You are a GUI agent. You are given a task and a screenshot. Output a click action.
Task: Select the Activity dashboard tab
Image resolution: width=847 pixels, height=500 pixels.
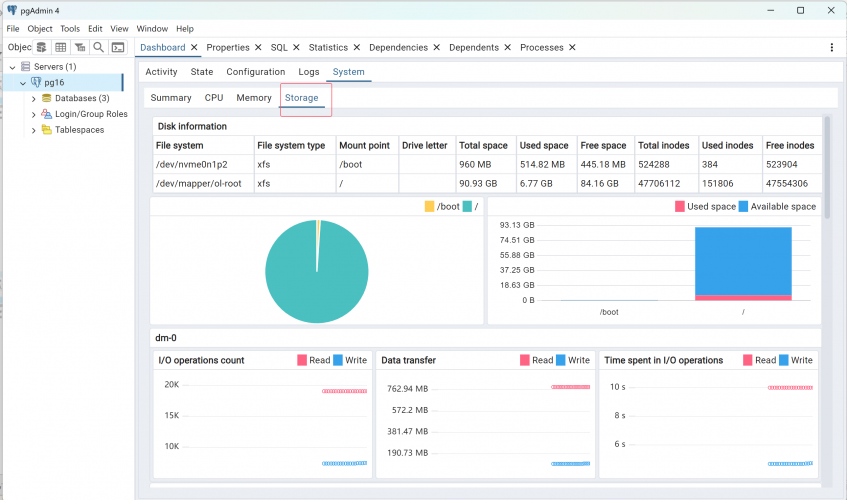(161, 72)
